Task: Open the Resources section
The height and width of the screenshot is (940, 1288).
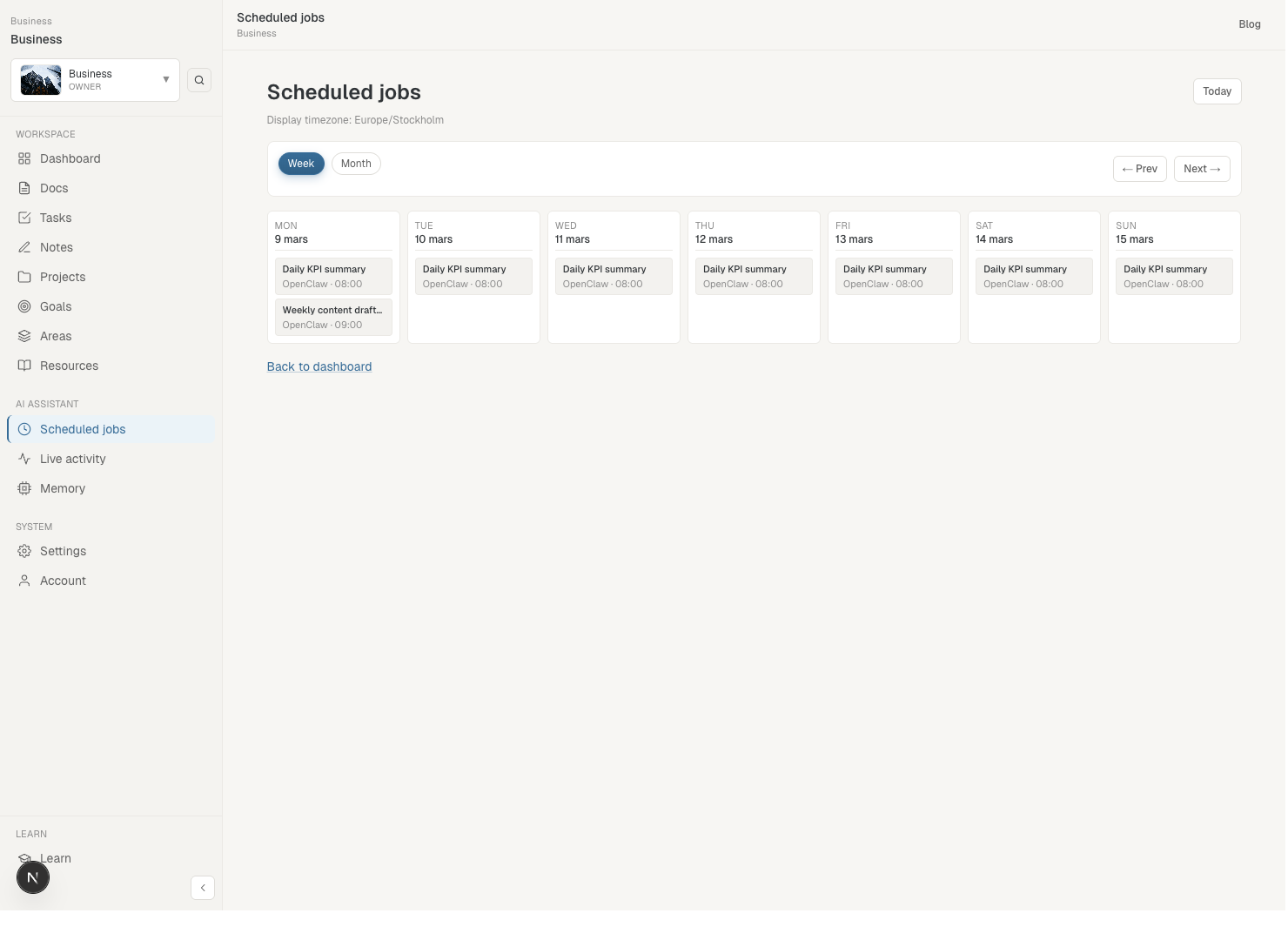Action: coord(69,366)
